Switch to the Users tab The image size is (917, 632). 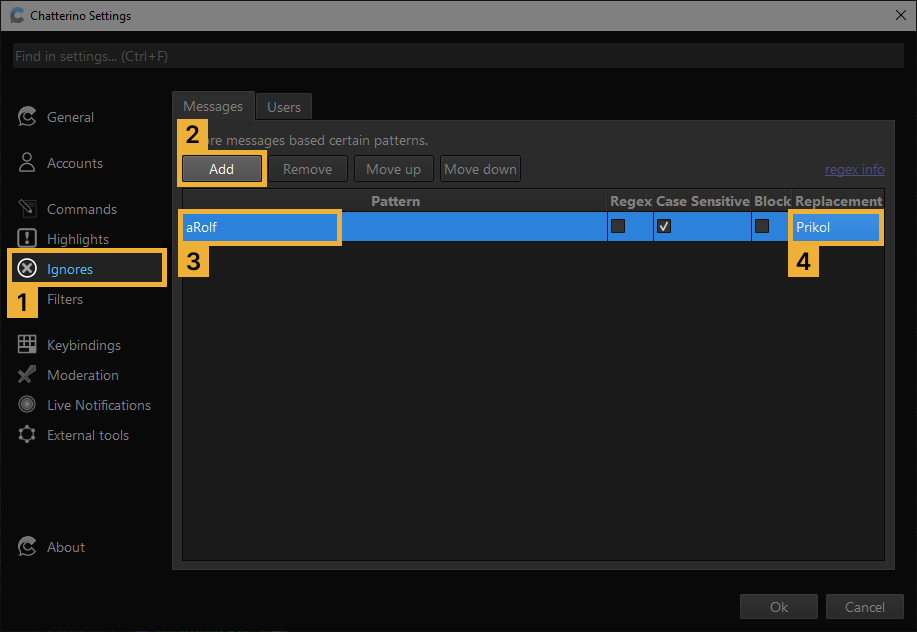284,107
